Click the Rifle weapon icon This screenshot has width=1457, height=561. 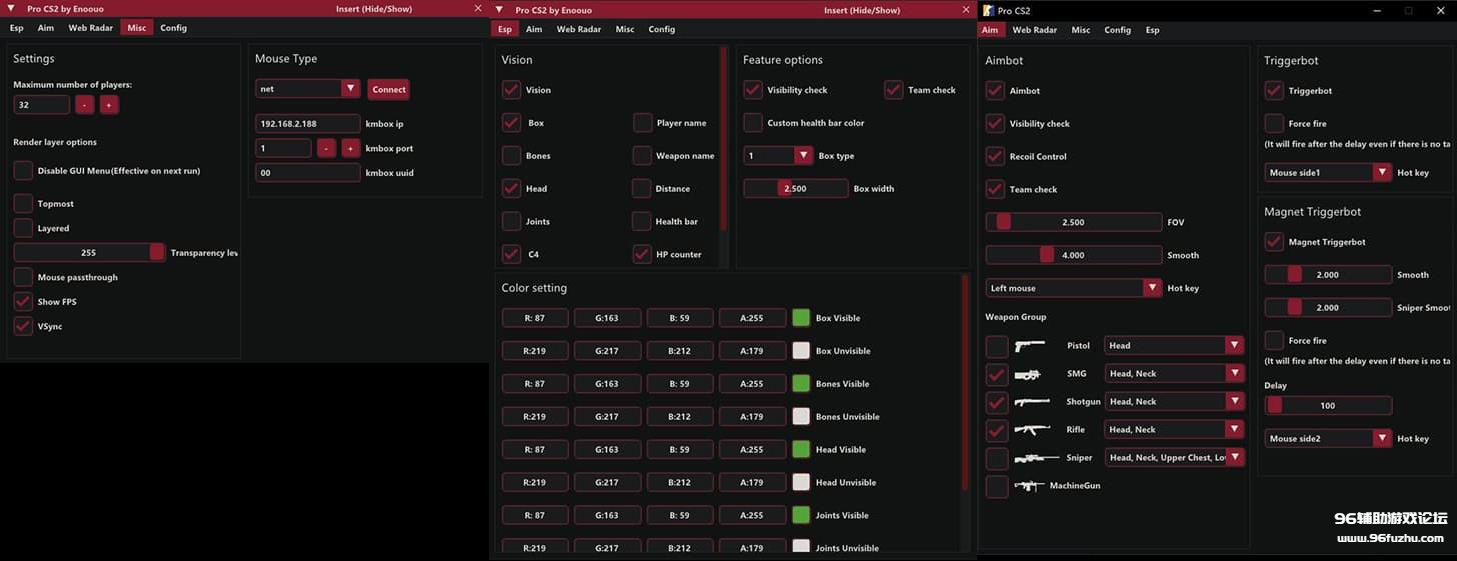click(1031, 430)
